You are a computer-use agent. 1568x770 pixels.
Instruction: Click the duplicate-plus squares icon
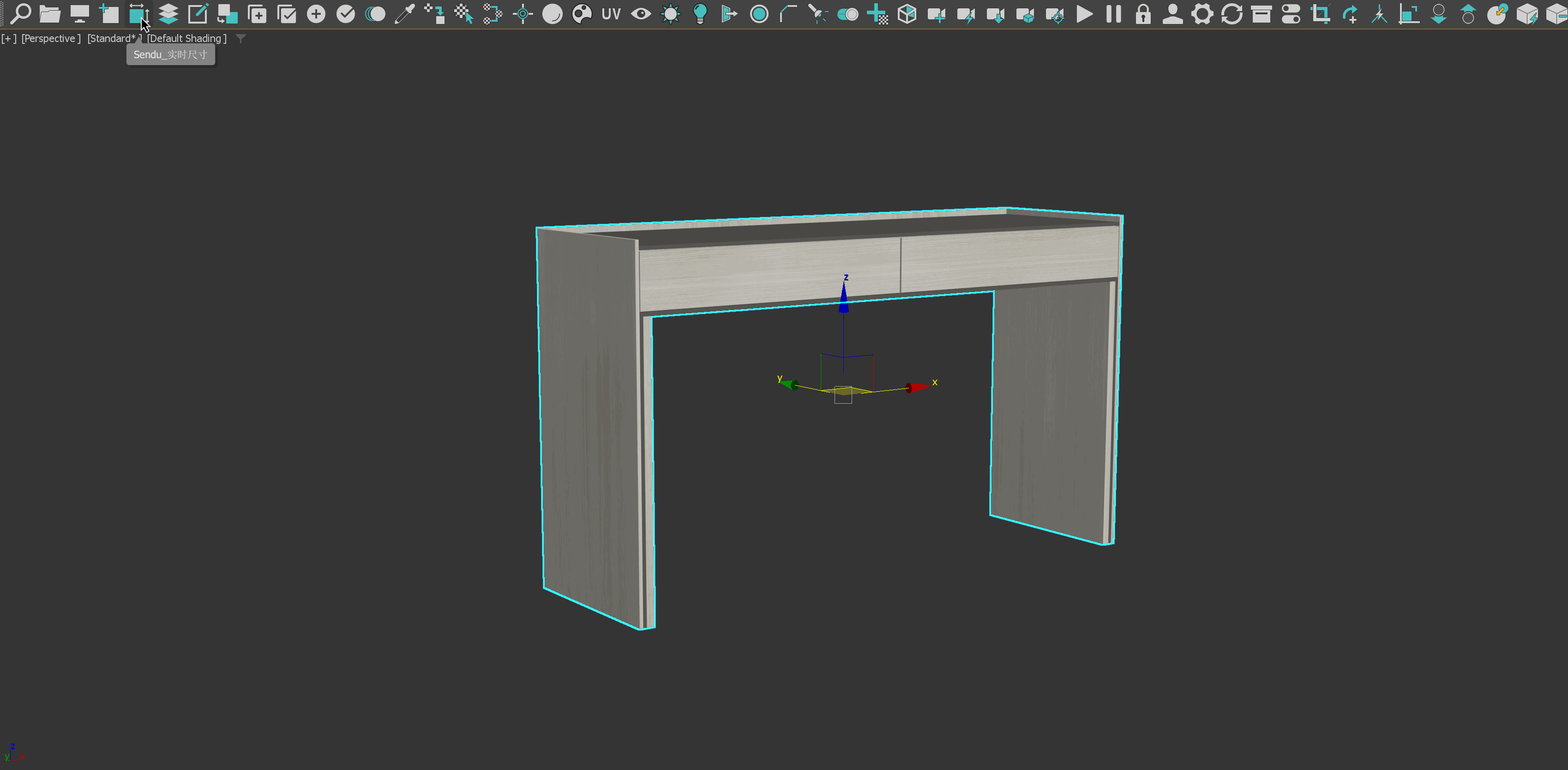point(257,13)
